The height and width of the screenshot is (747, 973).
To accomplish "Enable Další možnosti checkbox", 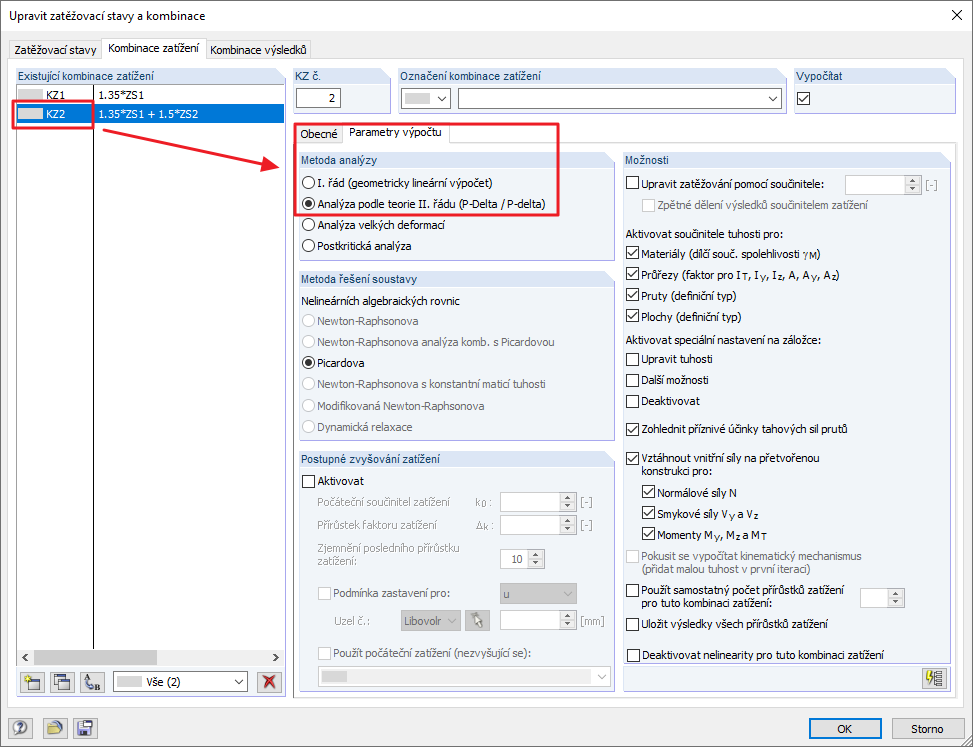I will coord(632,380).
